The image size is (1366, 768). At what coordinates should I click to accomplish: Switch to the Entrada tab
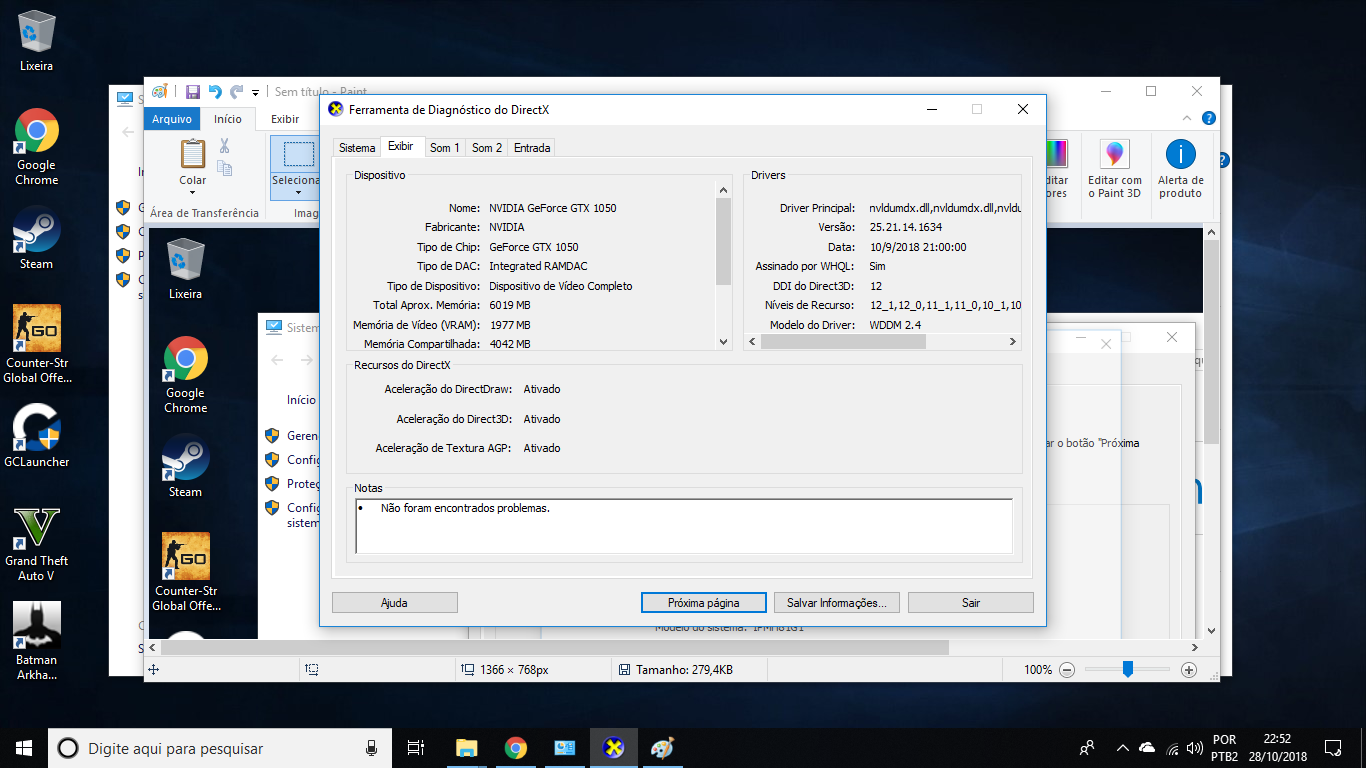tap(532, 147)
